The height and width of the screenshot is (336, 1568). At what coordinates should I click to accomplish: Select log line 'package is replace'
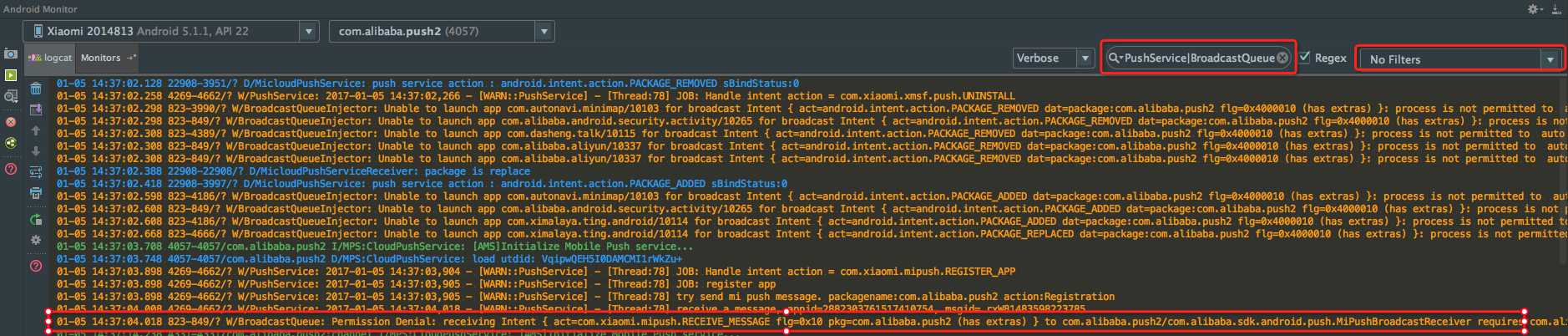[294, 171]
